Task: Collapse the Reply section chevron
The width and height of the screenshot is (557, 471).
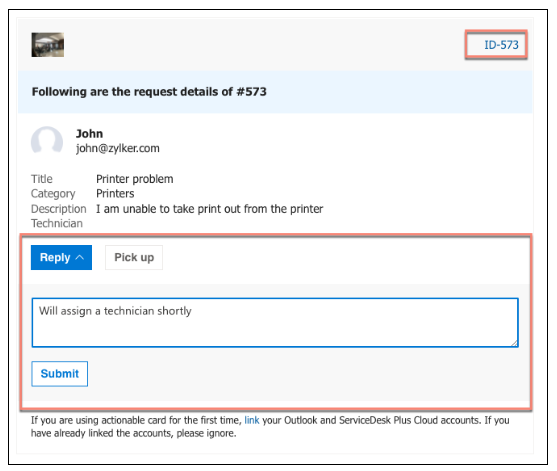Action: [80, 257]
